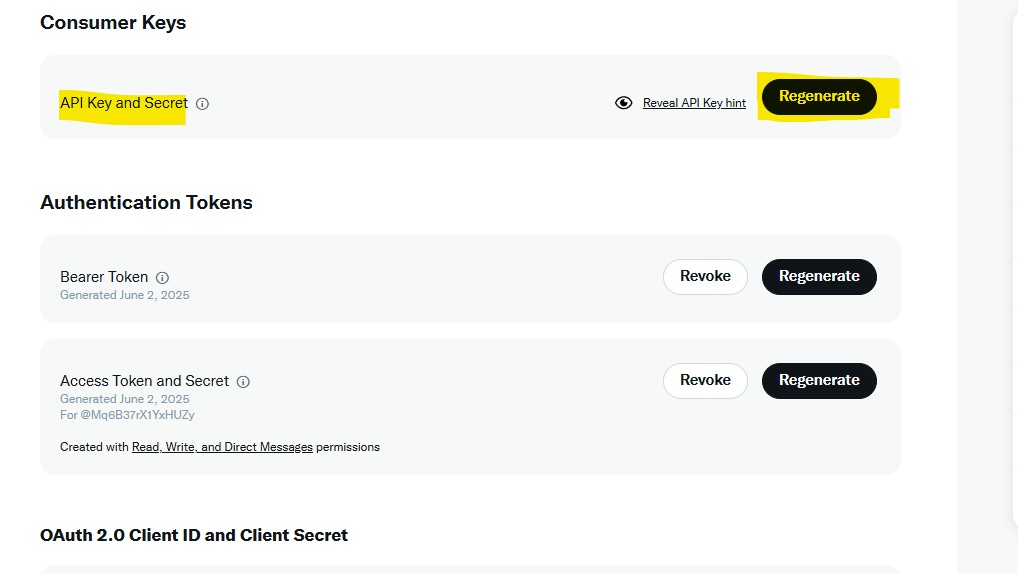Open the Read, Write, and Direct Messages permissions link
Viewport: 1018px width, 574px height.
(222, 447)
